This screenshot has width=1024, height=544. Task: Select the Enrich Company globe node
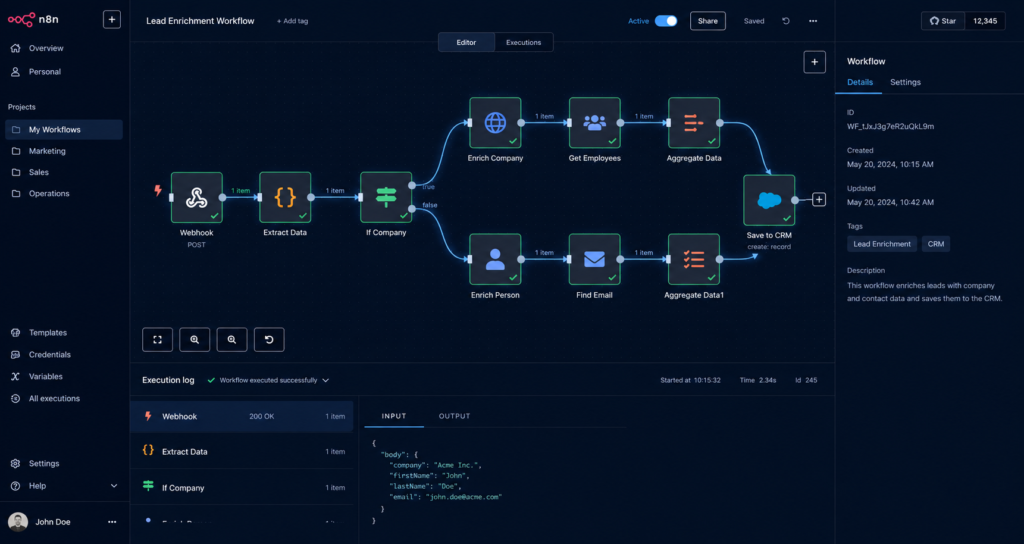(x=495, y=123)
